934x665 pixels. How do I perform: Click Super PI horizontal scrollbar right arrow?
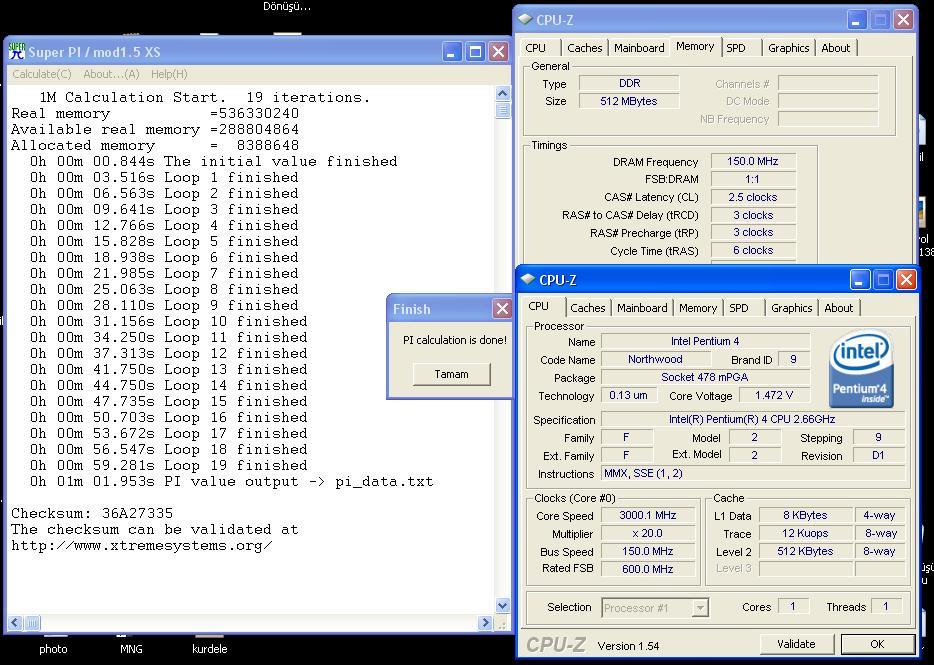pos(485,623)
